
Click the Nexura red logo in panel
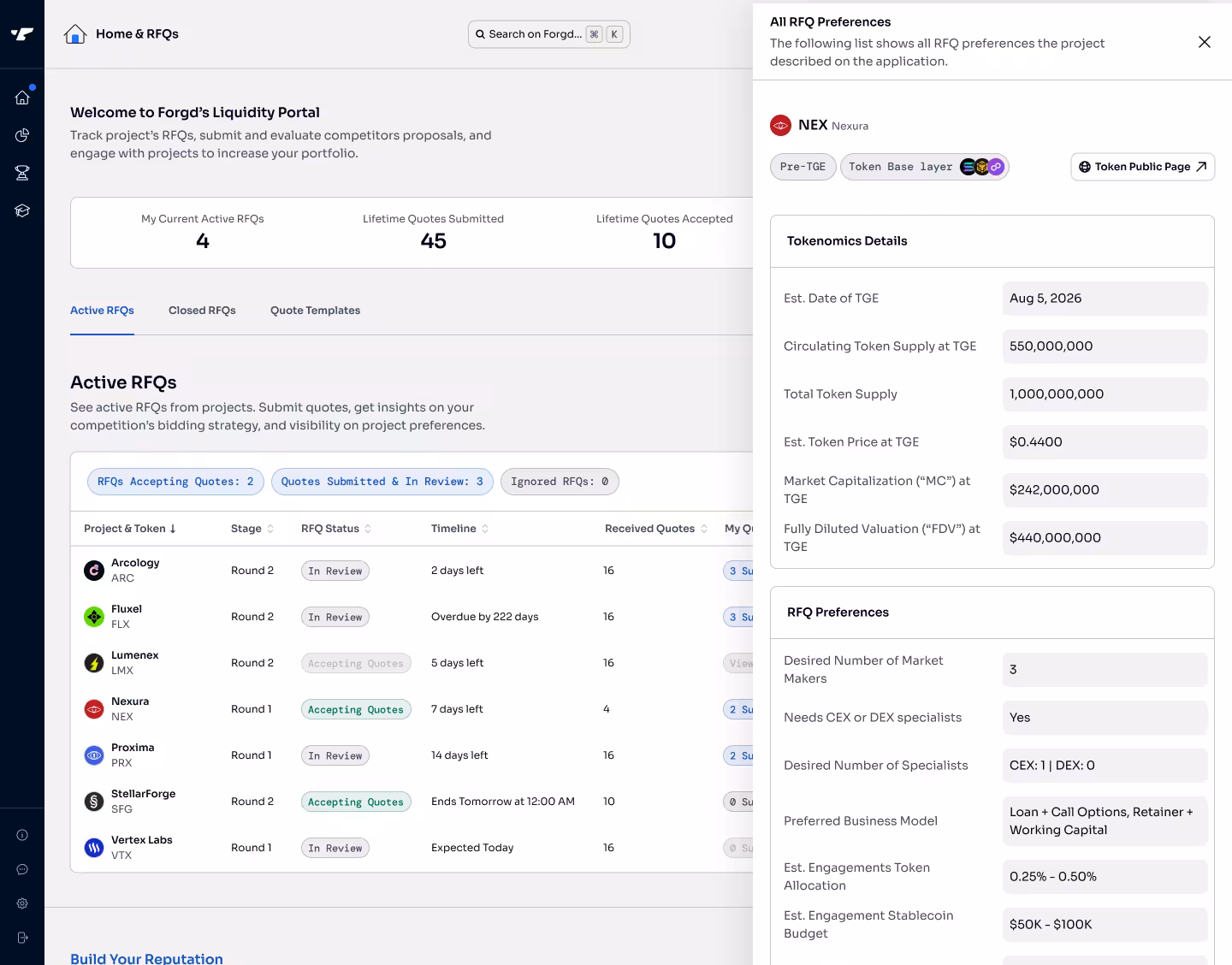[780, 126]
